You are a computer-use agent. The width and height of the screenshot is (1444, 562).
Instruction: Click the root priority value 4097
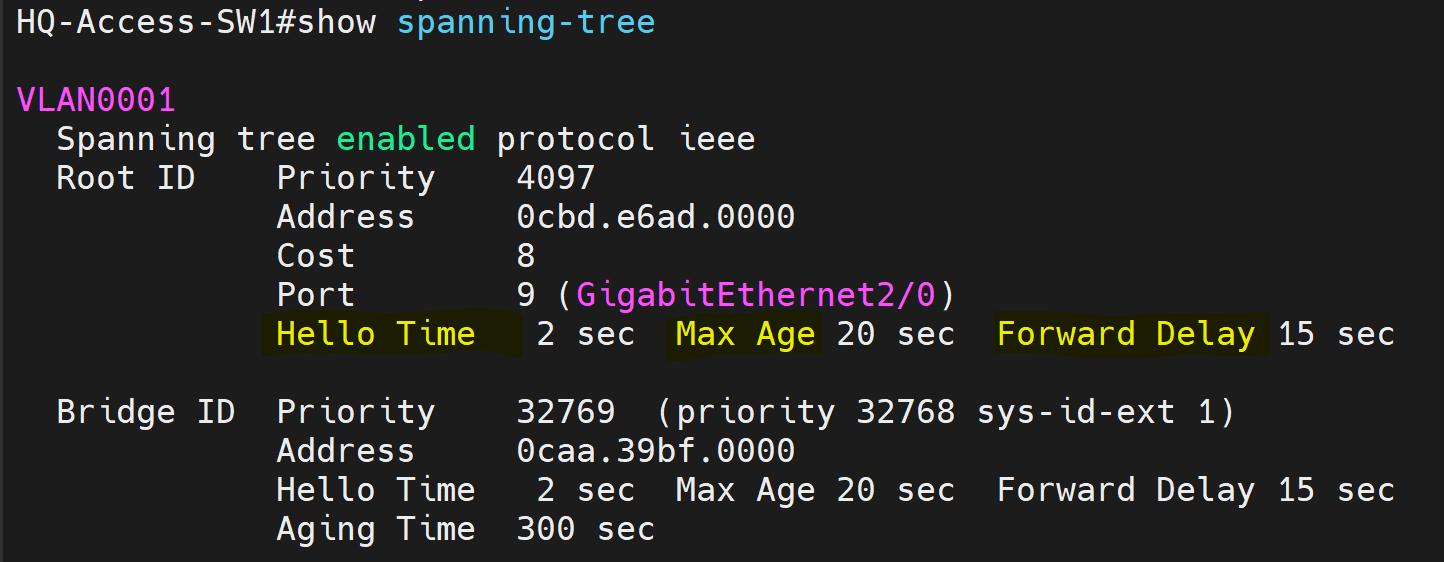pyautogui.click(x=556, y=178)
